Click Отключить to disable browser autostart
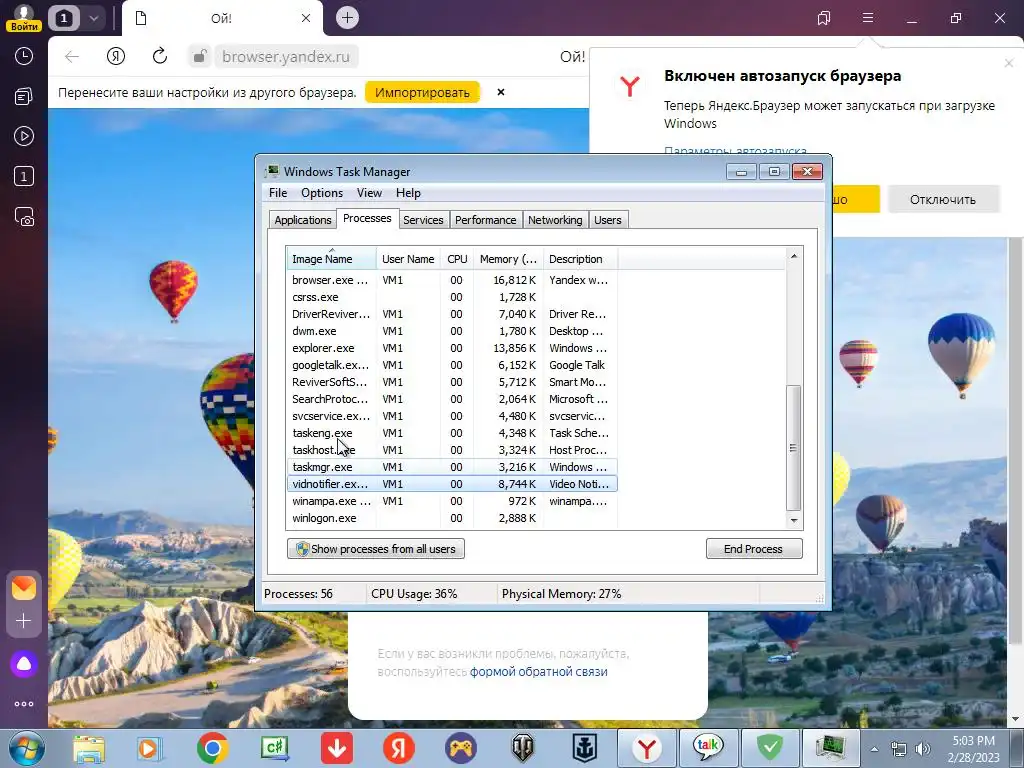 point(943,199)
